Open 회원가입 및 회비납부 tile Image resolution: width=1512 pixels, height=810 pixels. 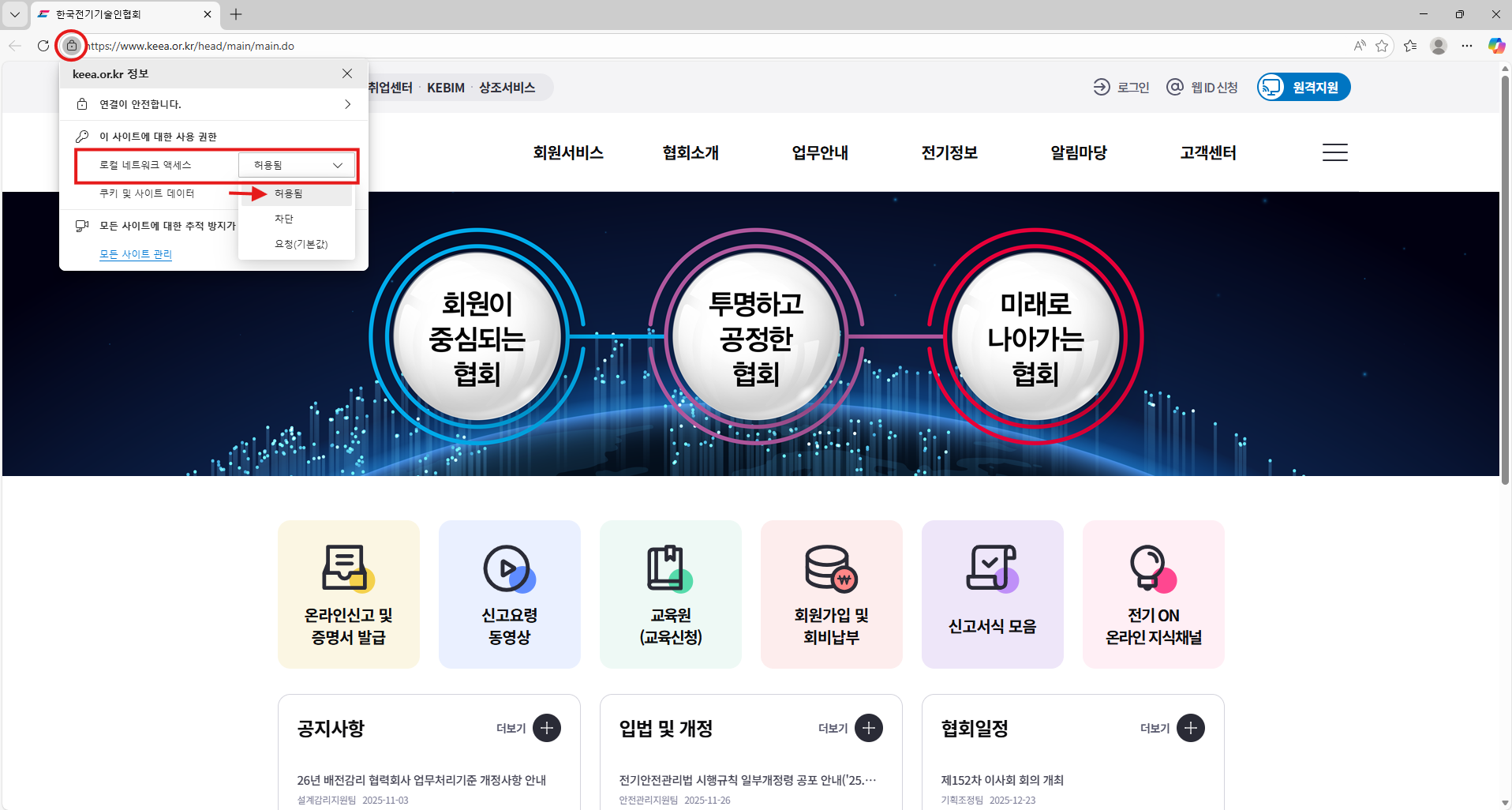tap(831, 594)
